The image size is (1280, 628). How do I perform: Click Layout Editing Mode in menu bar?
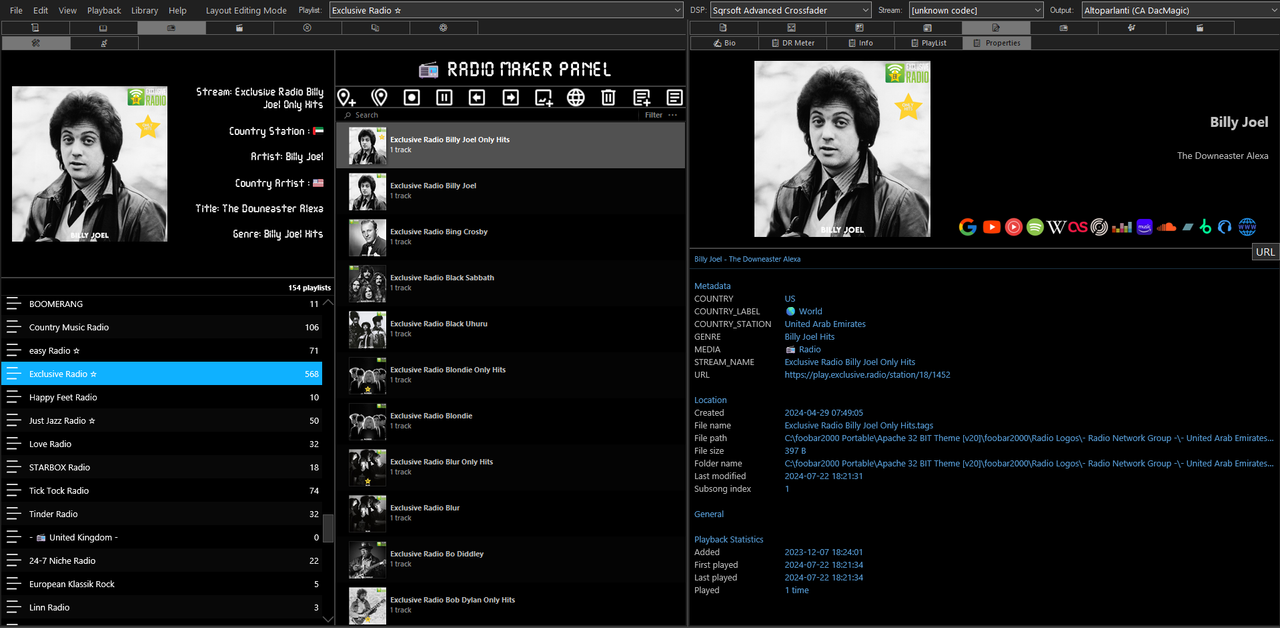coord(246,10)
